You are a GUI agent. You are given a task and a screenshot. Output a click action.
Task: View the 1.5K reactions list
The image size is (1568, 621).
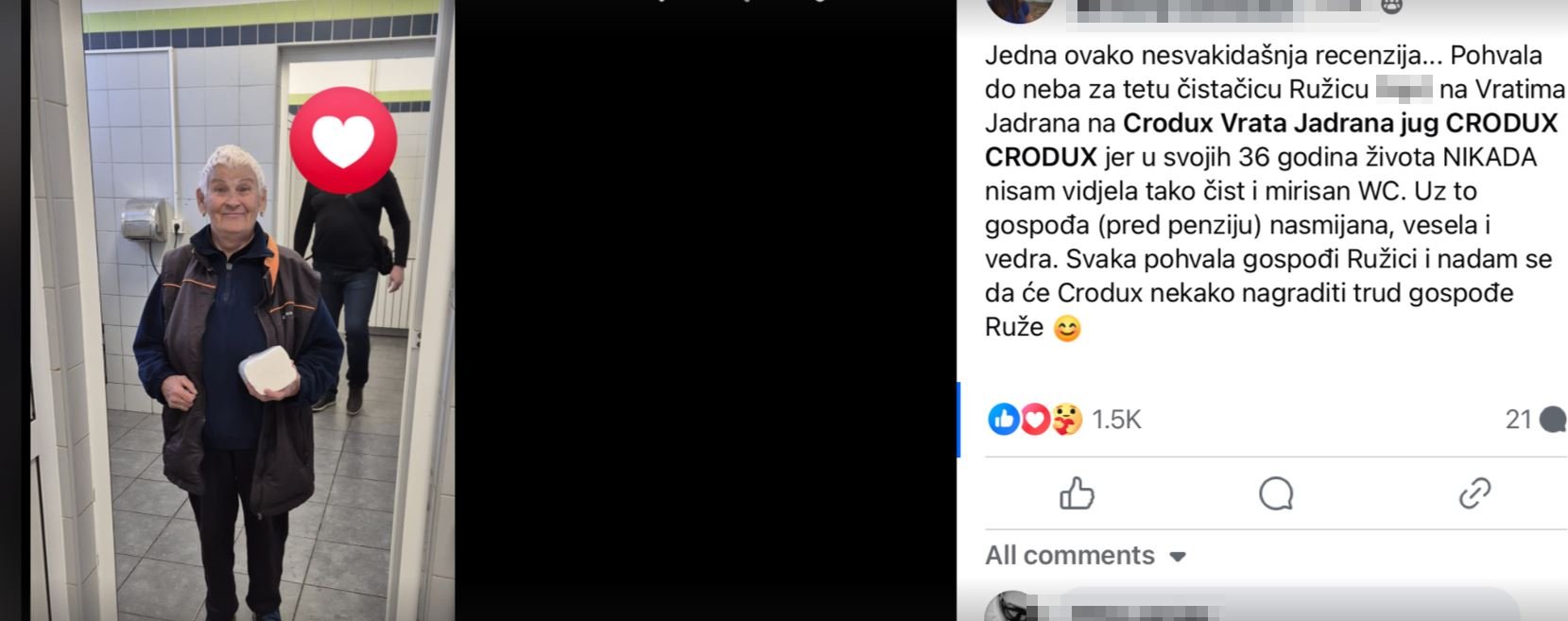(1116, 419)
